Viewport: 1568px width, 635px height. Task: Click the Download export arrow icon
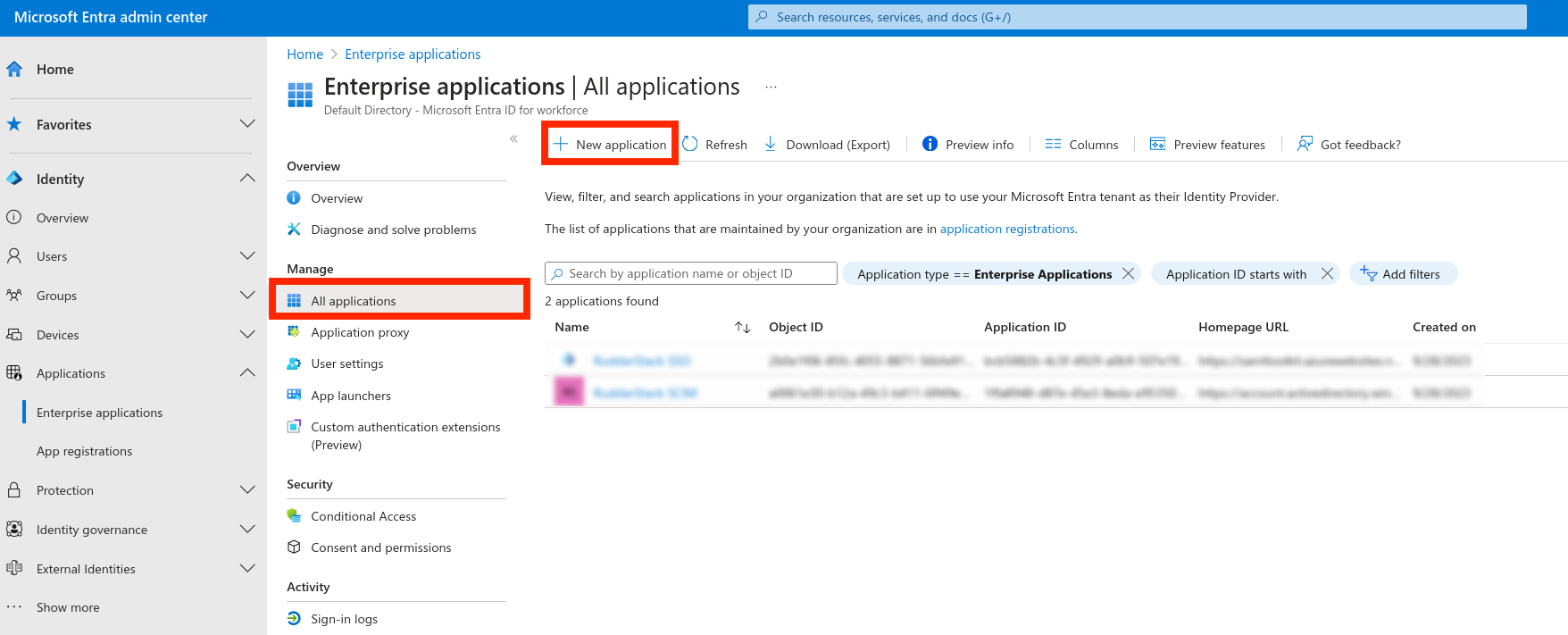(x=771, y=144)
